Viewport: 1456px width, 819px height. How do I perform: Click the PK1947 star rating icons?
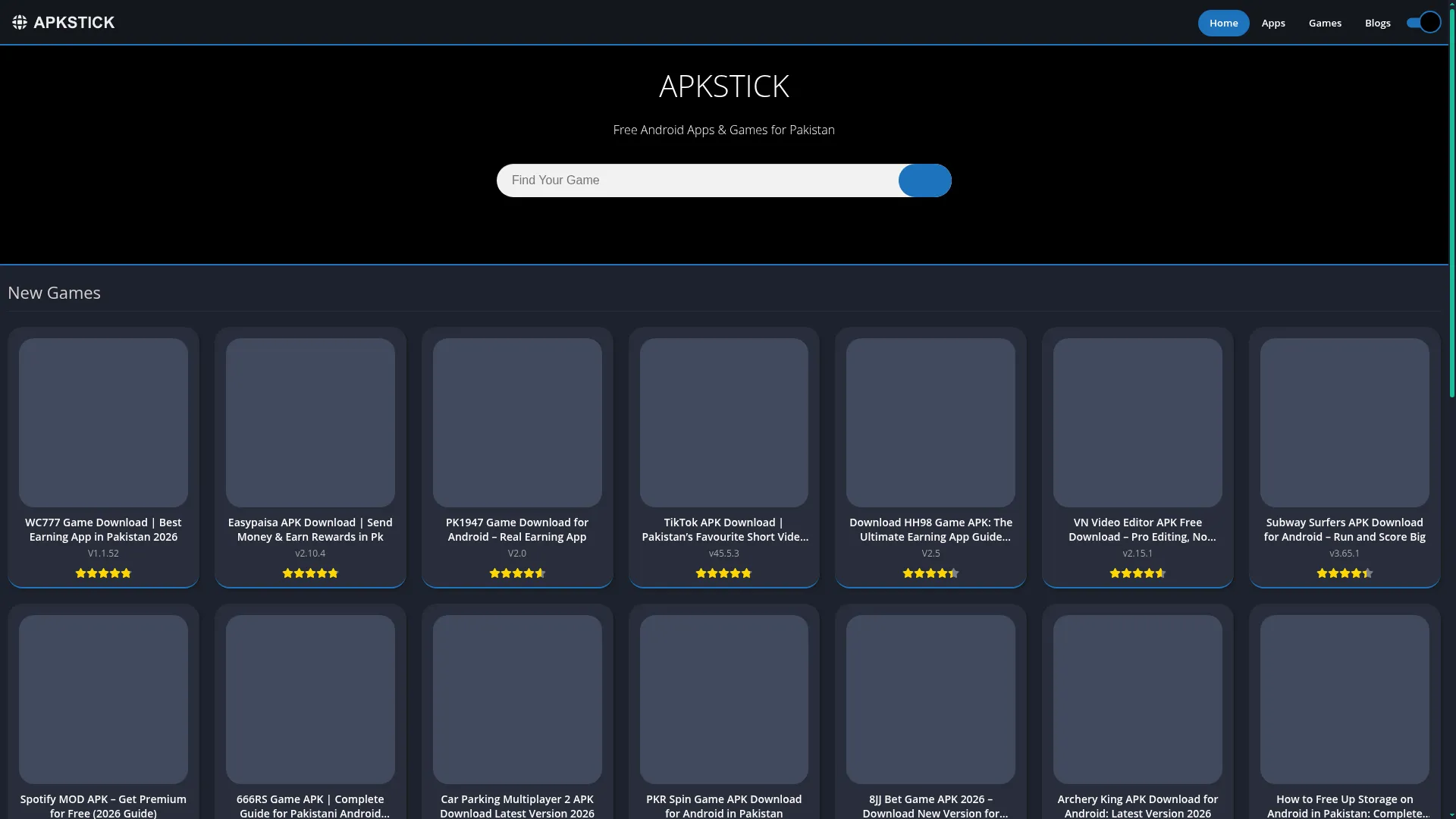pos(517,573)
